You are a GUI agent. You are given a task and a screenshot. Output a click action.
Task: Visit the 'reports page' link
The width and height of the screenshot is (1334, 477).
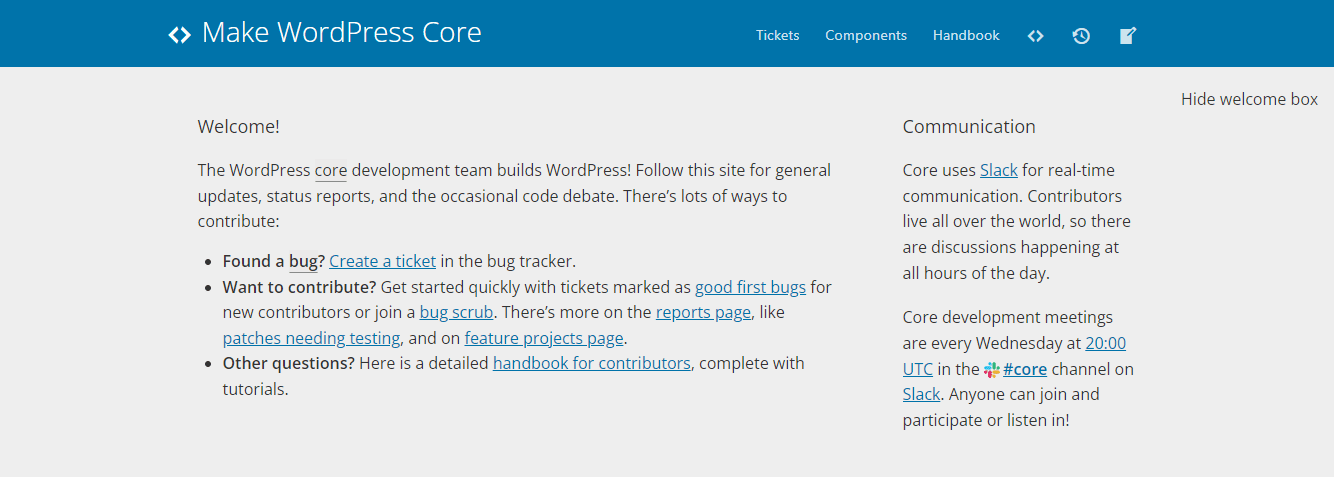click(x=703, y=312)
